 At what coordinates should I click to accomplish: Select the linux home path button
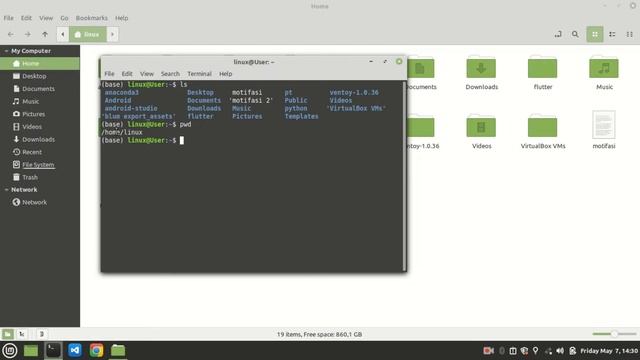coord(88,34)
